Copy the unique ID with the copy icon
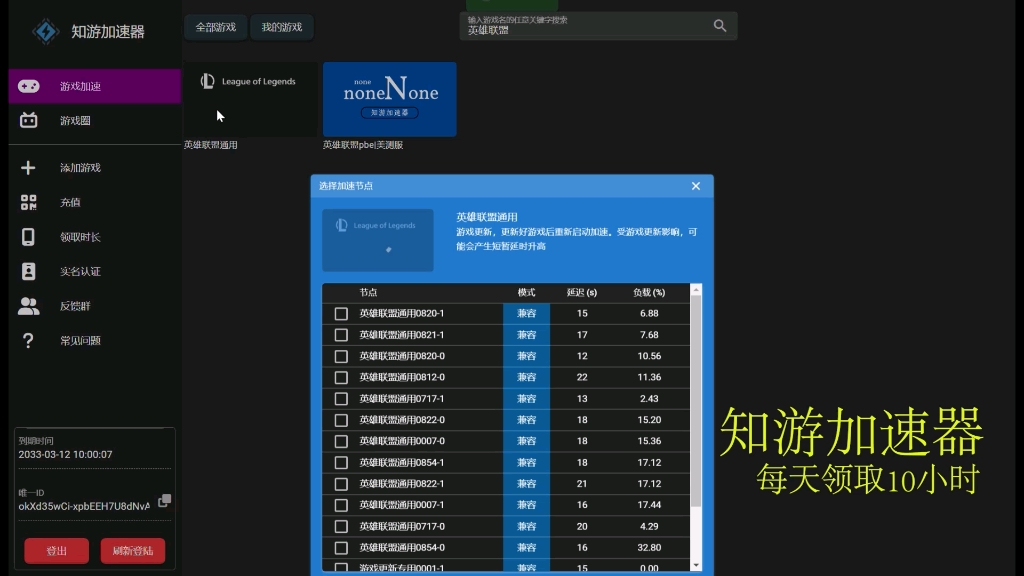Image resolution: width=1024 pixels, height=576 pixels. click(165, 501)
